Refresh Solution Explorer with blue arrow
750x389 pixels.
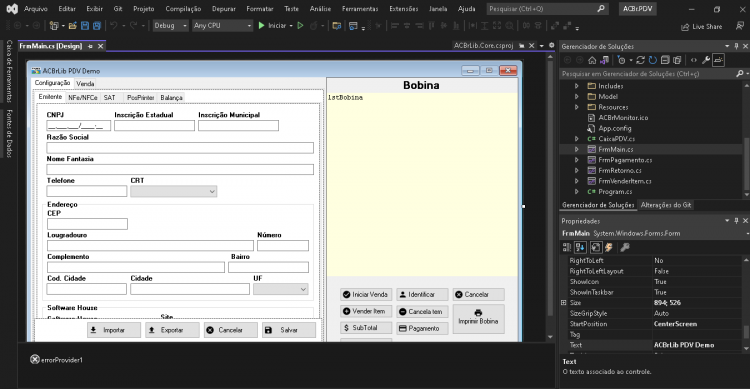coord(652,60)
